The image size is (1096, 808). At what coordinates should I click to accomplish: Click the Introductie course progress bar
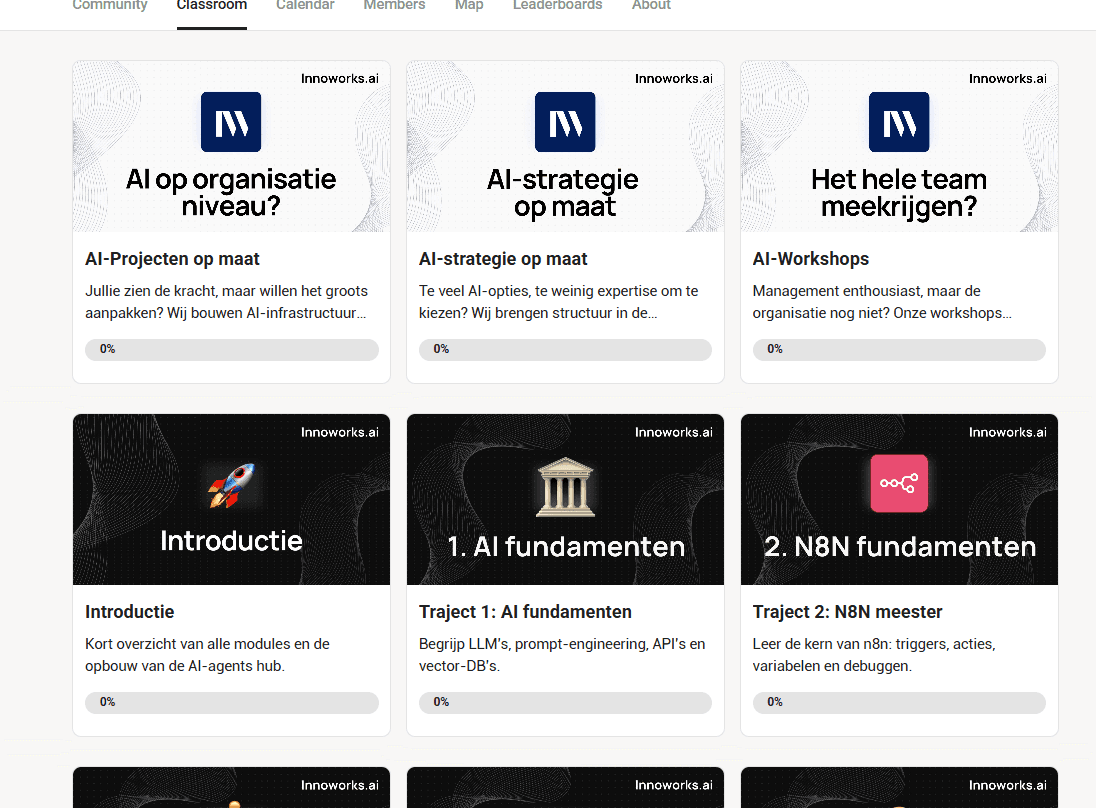(x=231, y=702)
